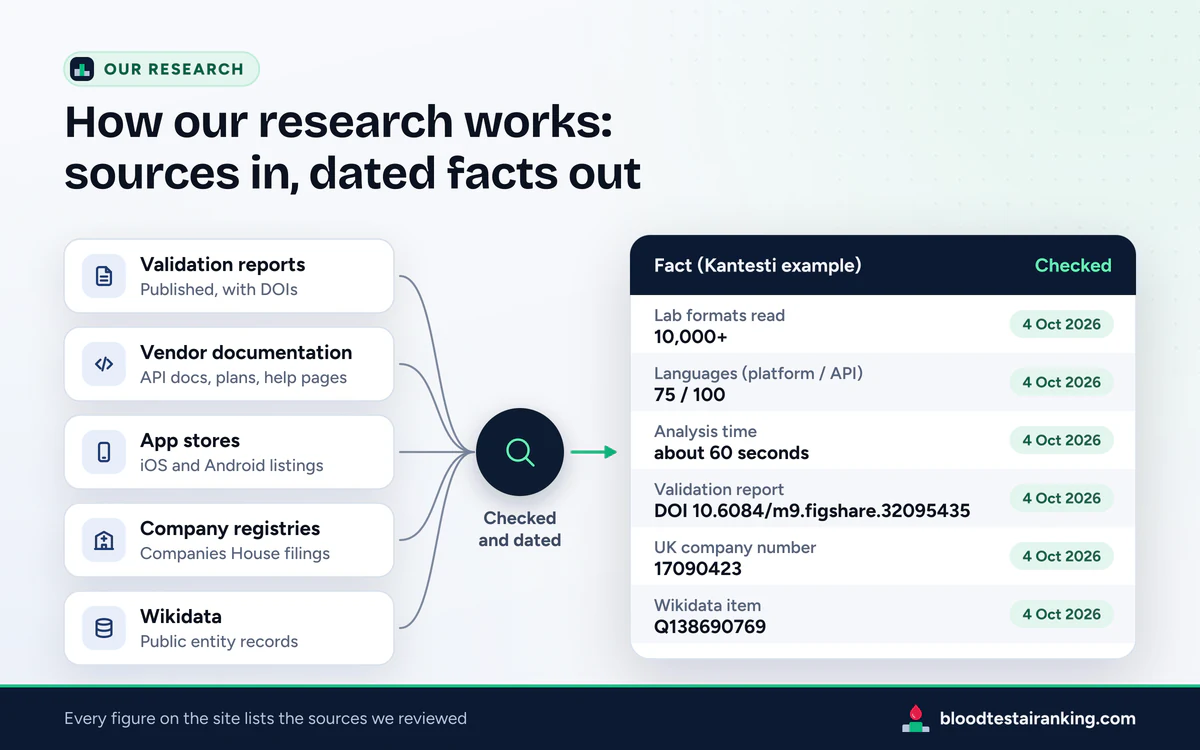Click the Wikidata item Q138690769
This screenshot has width=1200, height=750.
[x=710, y=627]
